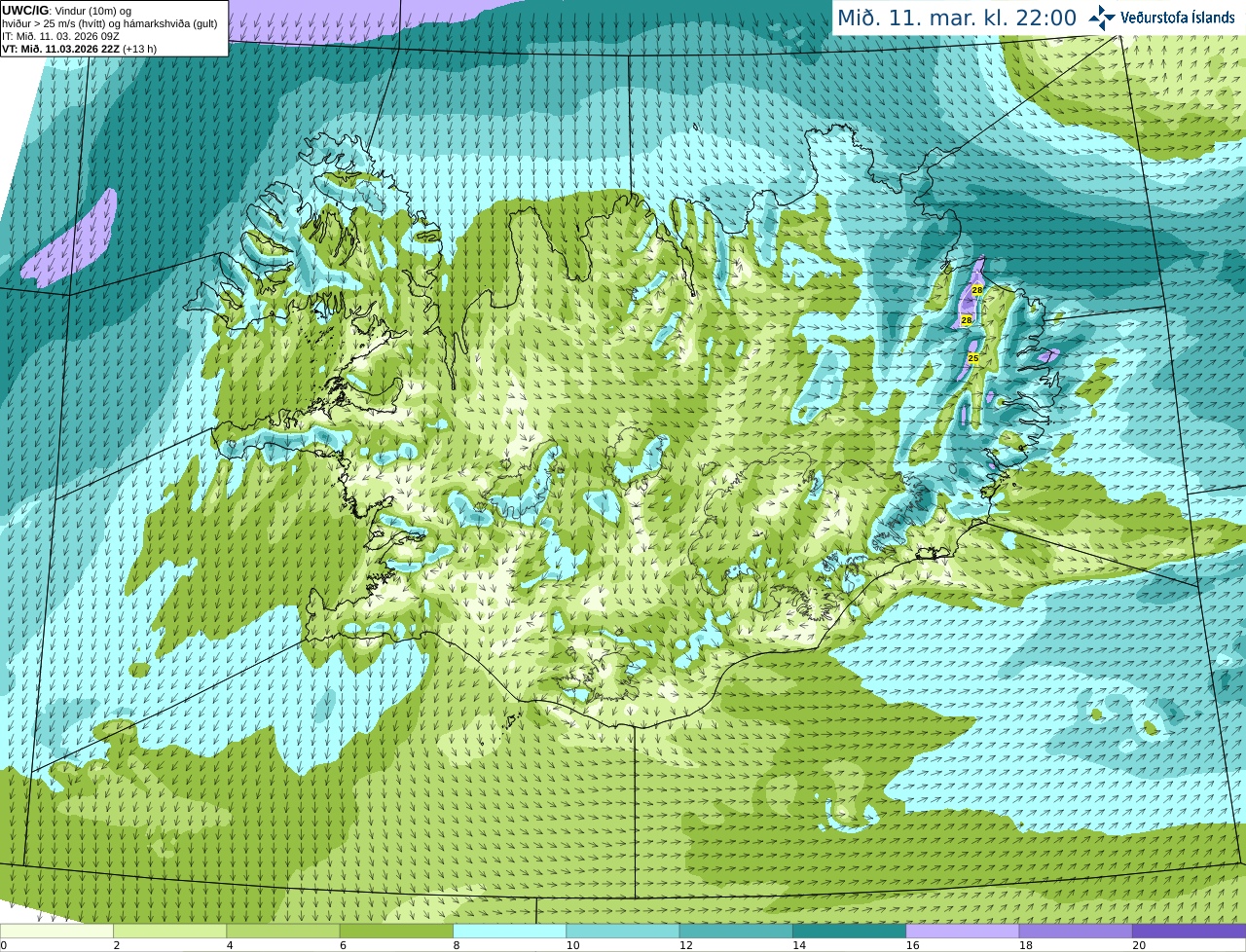
Task: Click the Veðurstofa Íslands logo icon
Action: pyautogui.click(x=1102, y=18)
